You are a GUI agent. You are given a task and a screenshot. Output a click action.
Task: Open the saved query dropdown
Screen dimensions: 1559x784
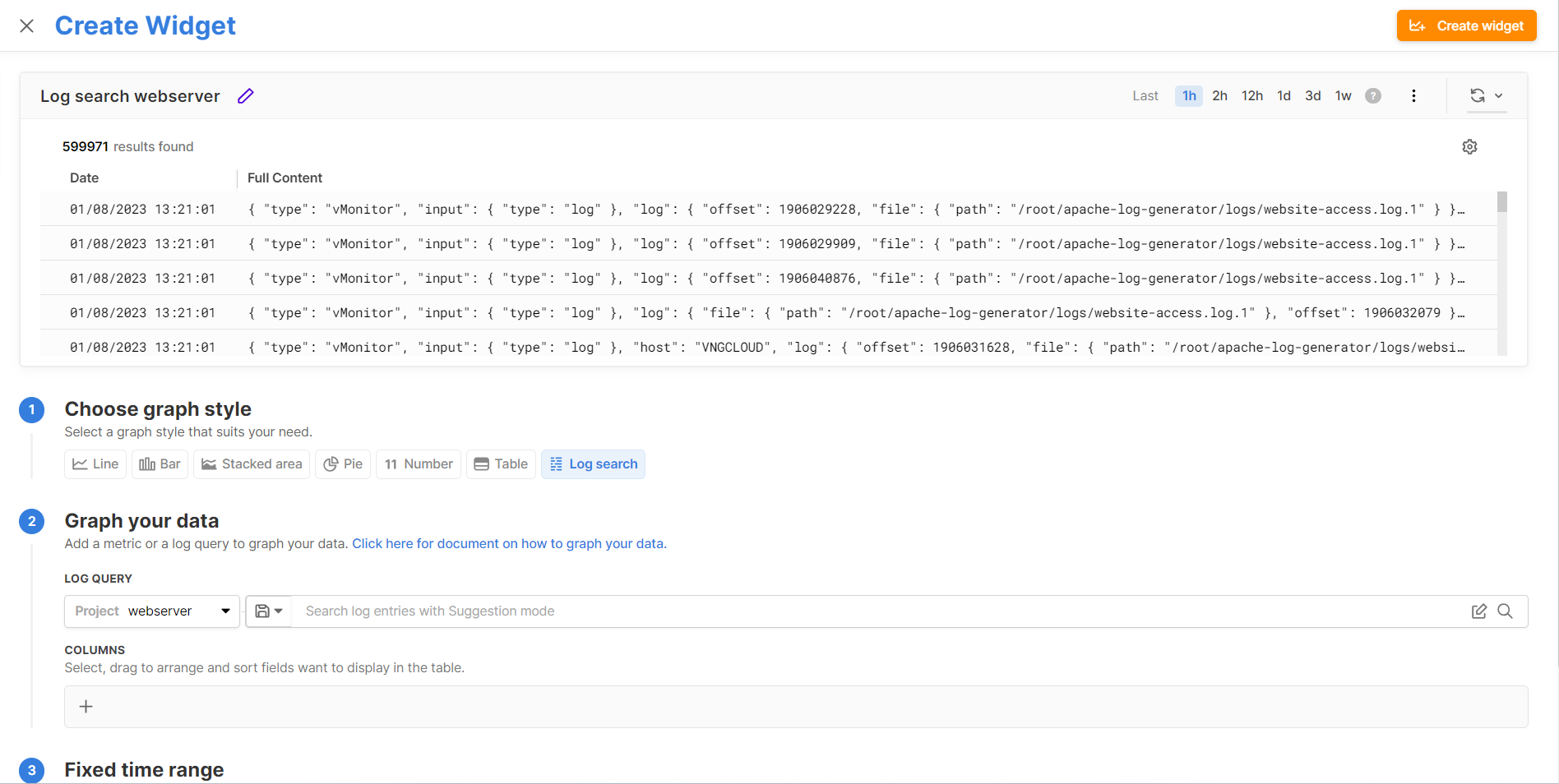269,611
